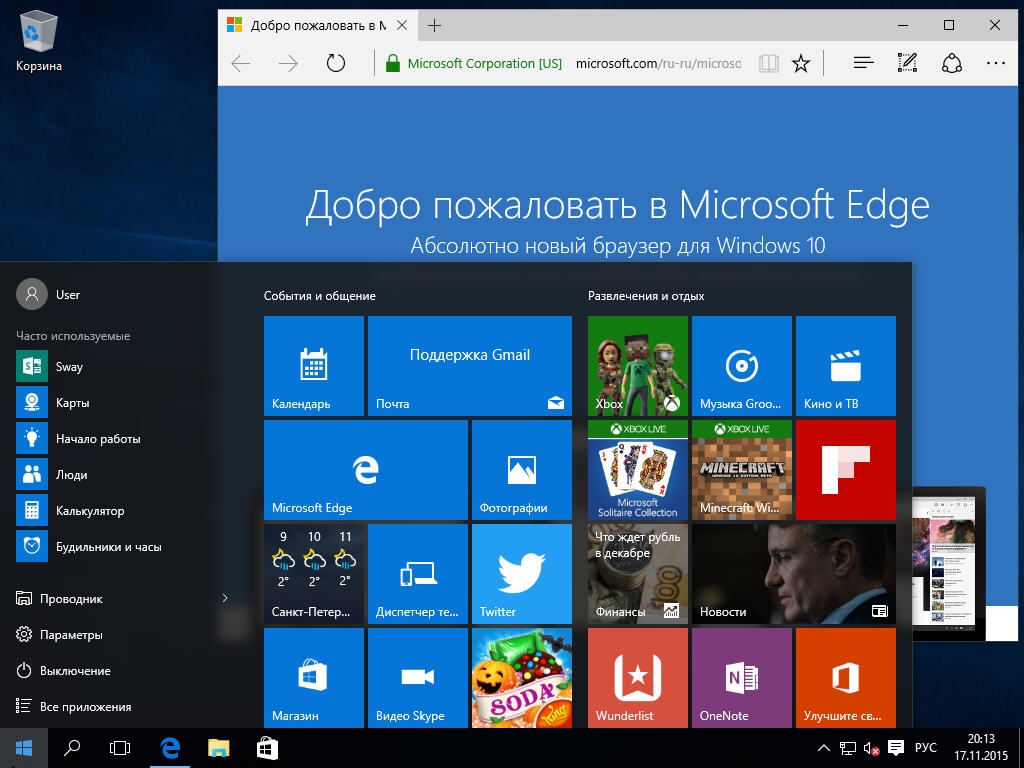The height and width of the screenshot is (768, 1024).
Task: Close the Добро пожаловать tab
Action: coord(402,25)
